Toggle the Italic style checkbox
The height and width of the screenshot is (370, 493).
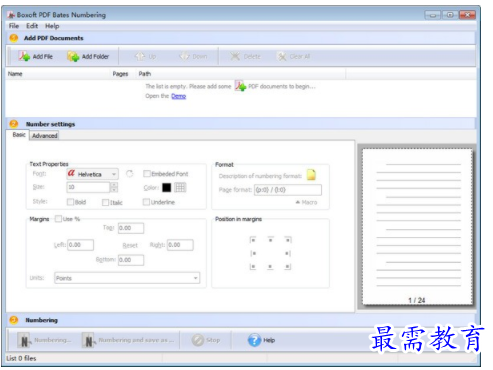point(105,202)
